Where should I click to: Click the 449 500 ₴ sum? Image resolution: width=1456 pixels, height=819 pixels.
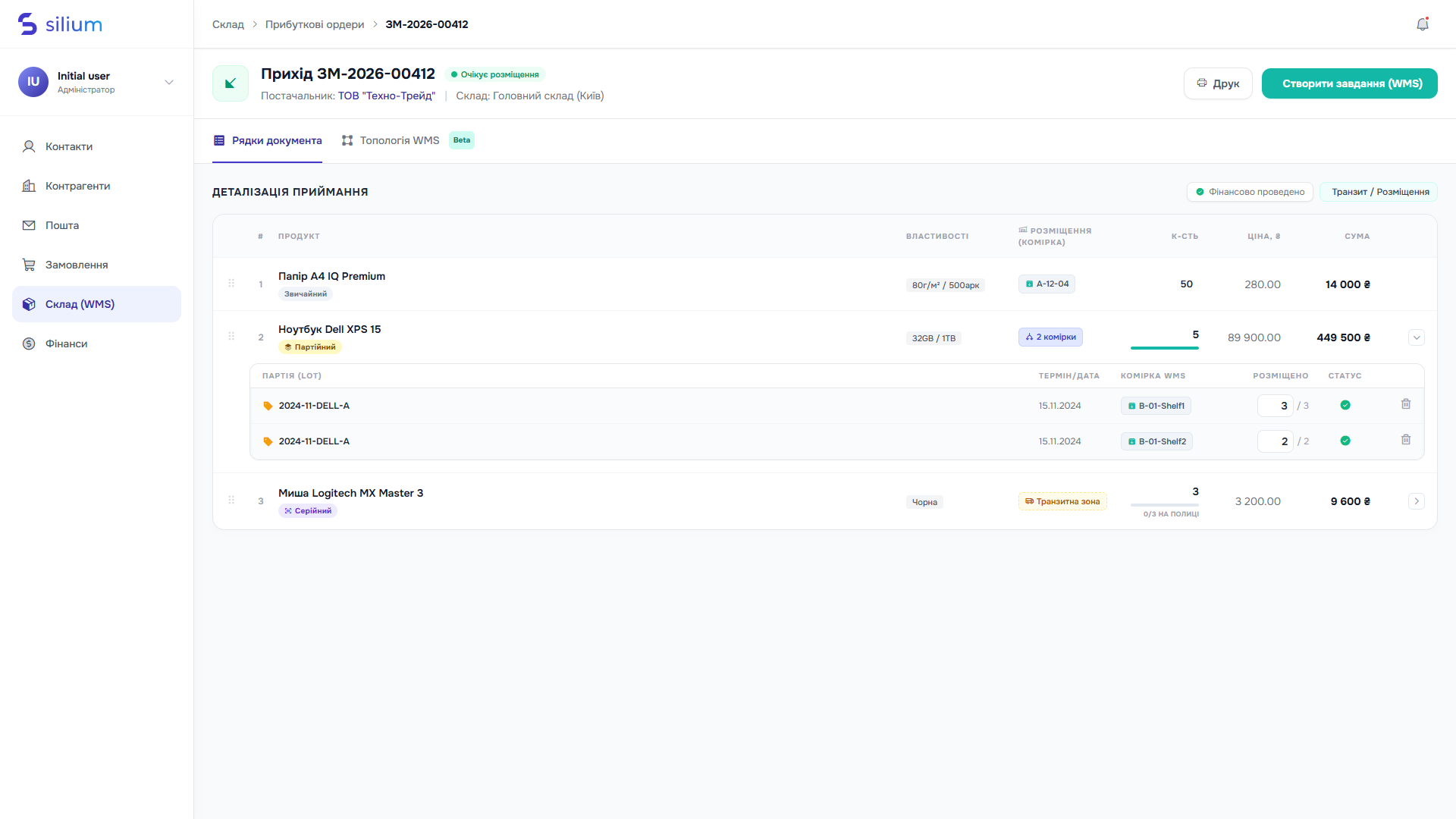pyautogui.click(x=1344, y=337)
